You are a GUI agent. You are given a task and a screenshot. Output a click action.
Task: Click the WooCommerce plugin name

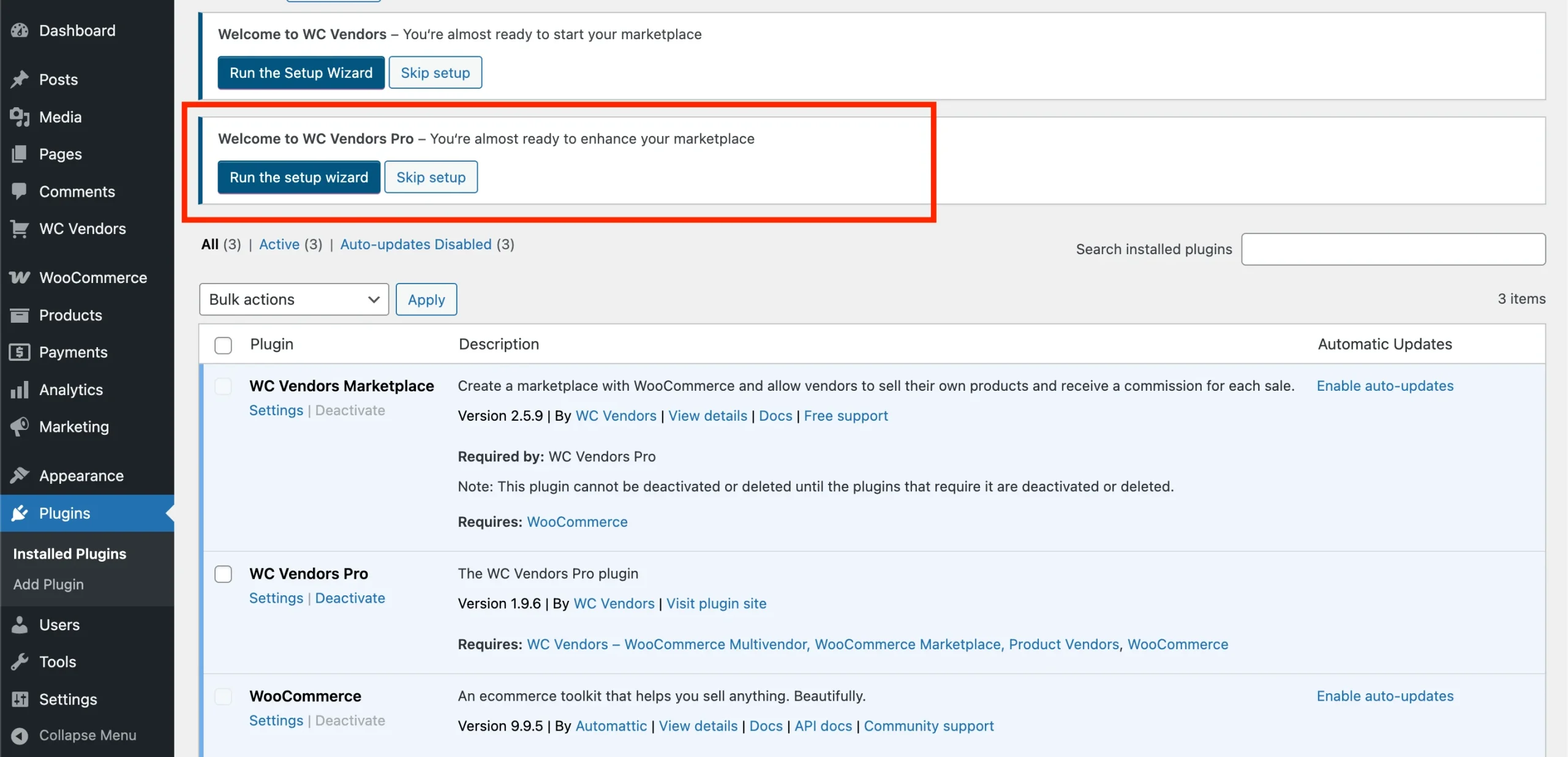coord(306,696)
